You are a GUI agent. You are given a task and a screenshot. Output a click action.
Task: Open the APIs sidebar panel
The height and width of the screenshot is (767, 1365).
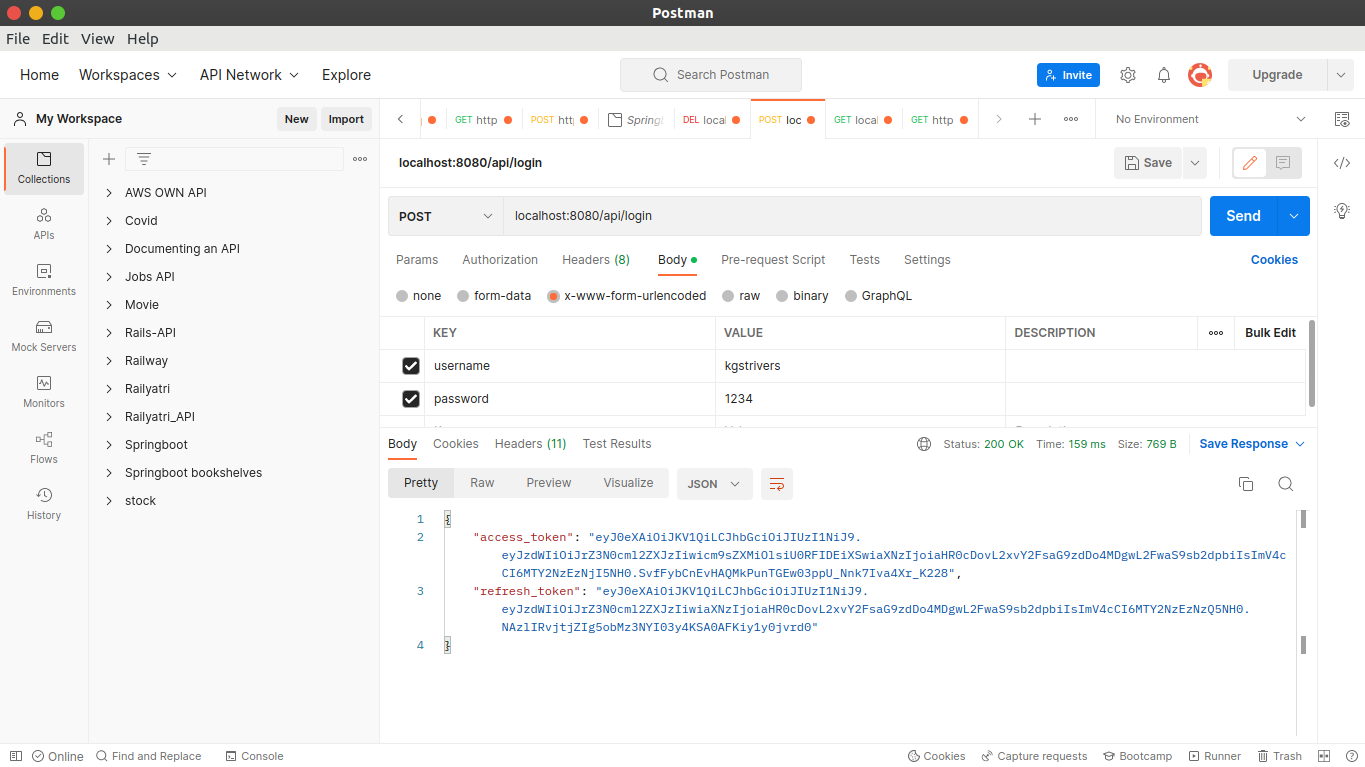[44, 223]
